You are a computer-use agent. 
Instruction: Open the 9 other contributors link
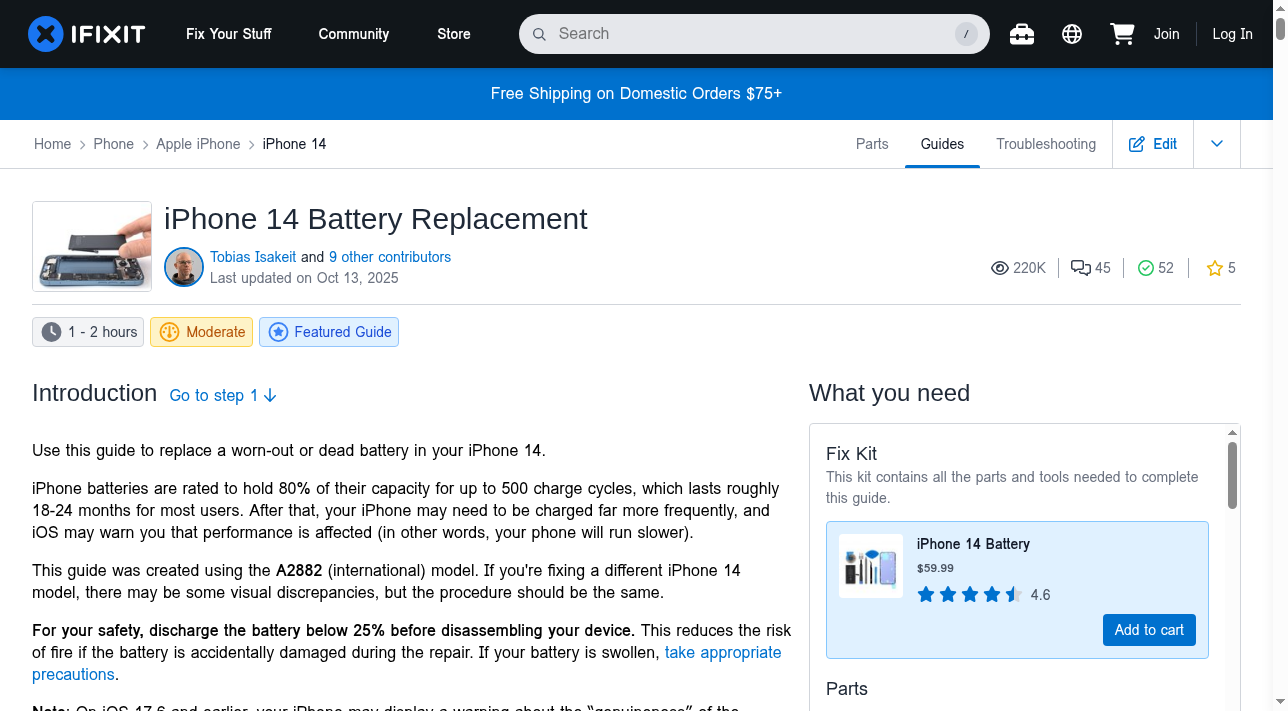[390, 257]
